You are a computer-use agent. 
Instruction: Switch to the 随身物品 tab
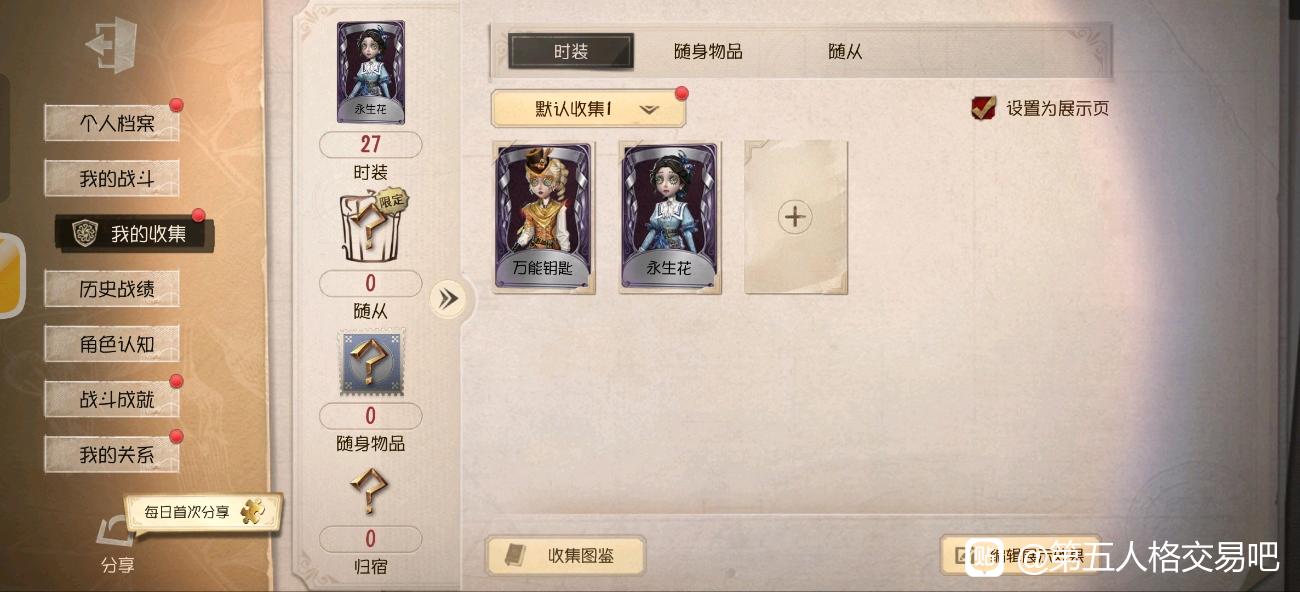click(x=708, y=51)
